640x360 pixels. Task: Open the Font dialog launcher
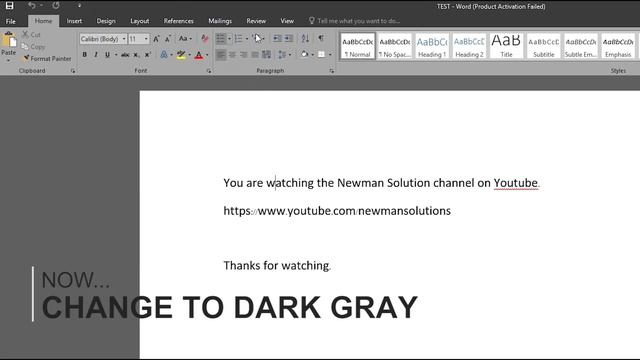(x=209, y=71)
